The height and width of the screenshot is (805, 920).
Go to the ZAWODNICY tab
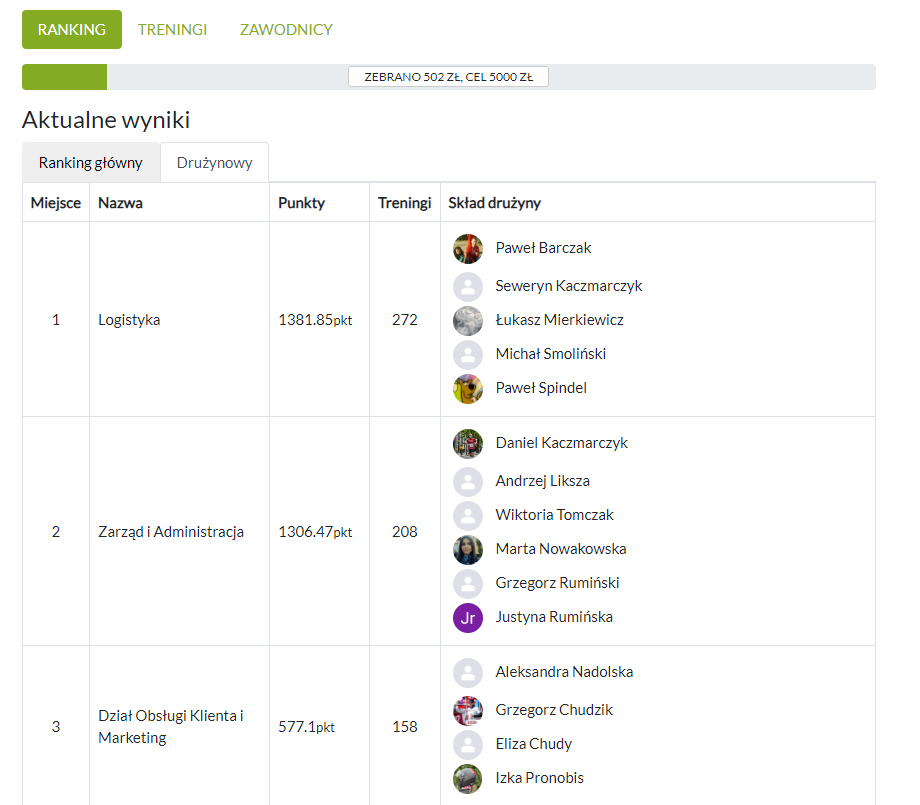click(x=286, y=30)
